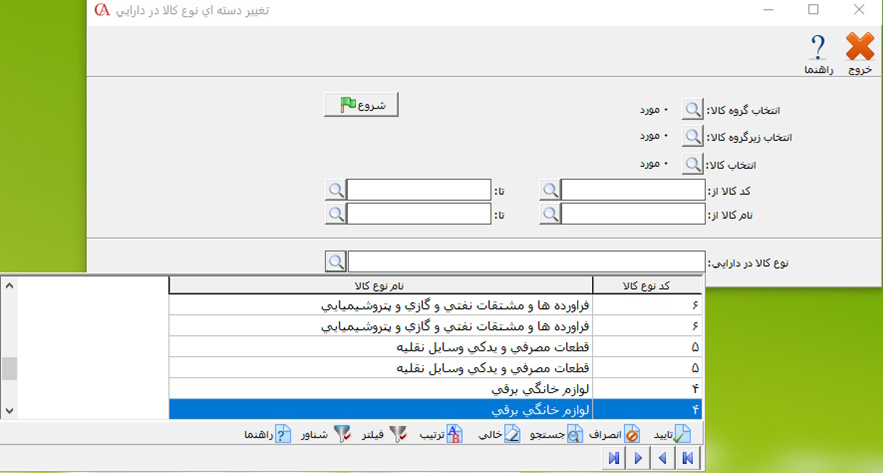Viewport: 883px width, 473px height.
Task: Click the نوع کالا در دارایی input field
Action: tap(525, 261)
